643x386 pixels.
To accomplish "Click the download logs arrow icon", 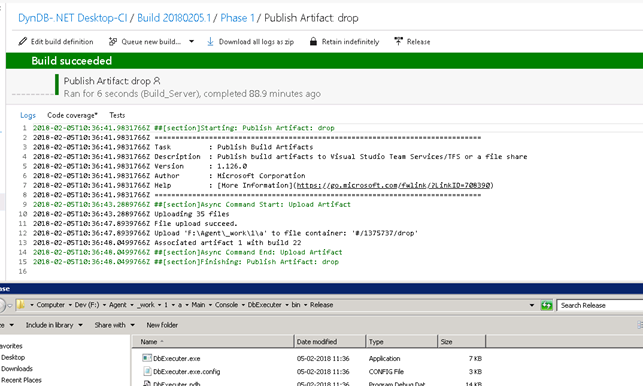I will point(210,41).
